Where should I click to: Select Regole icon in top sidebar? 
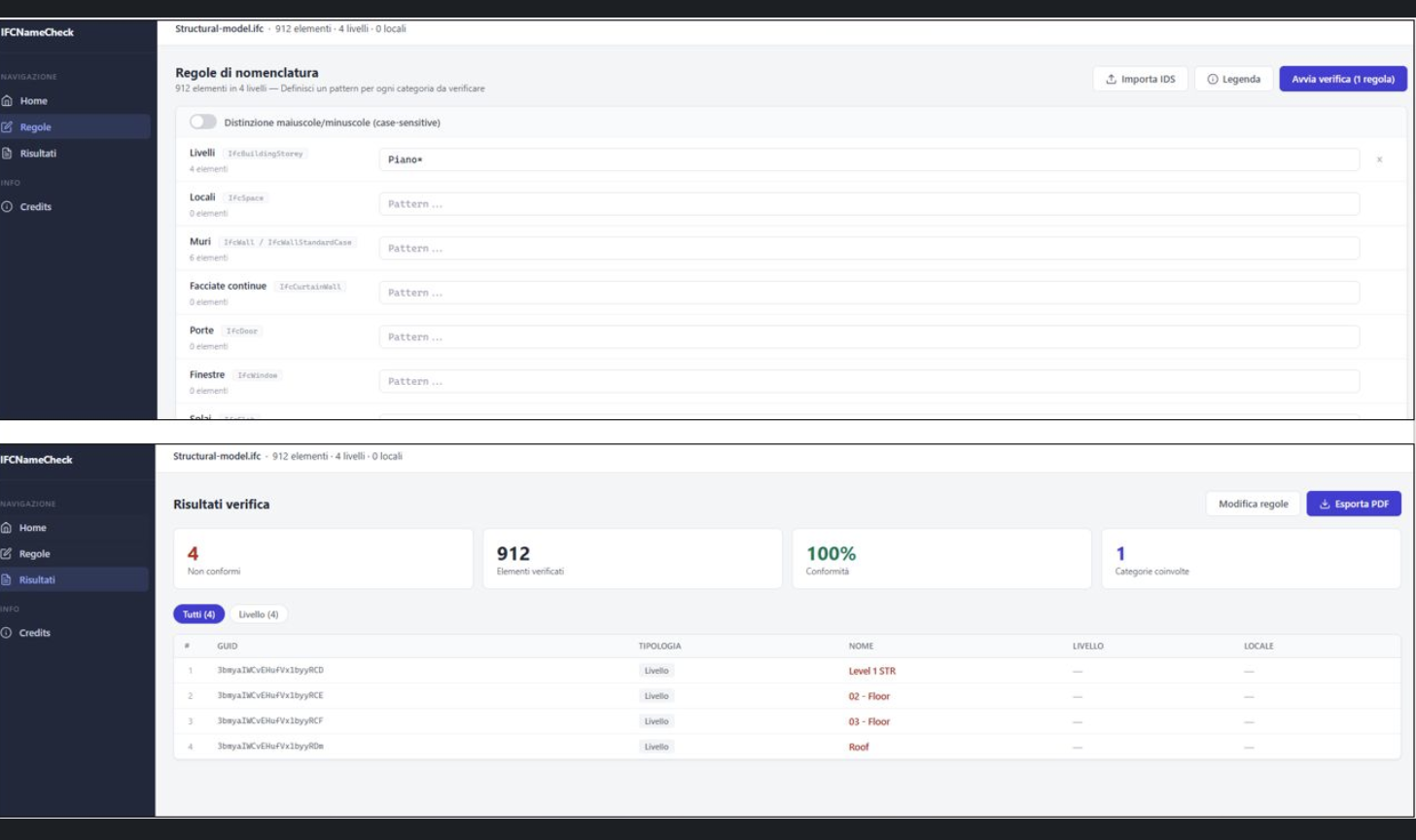9,126
